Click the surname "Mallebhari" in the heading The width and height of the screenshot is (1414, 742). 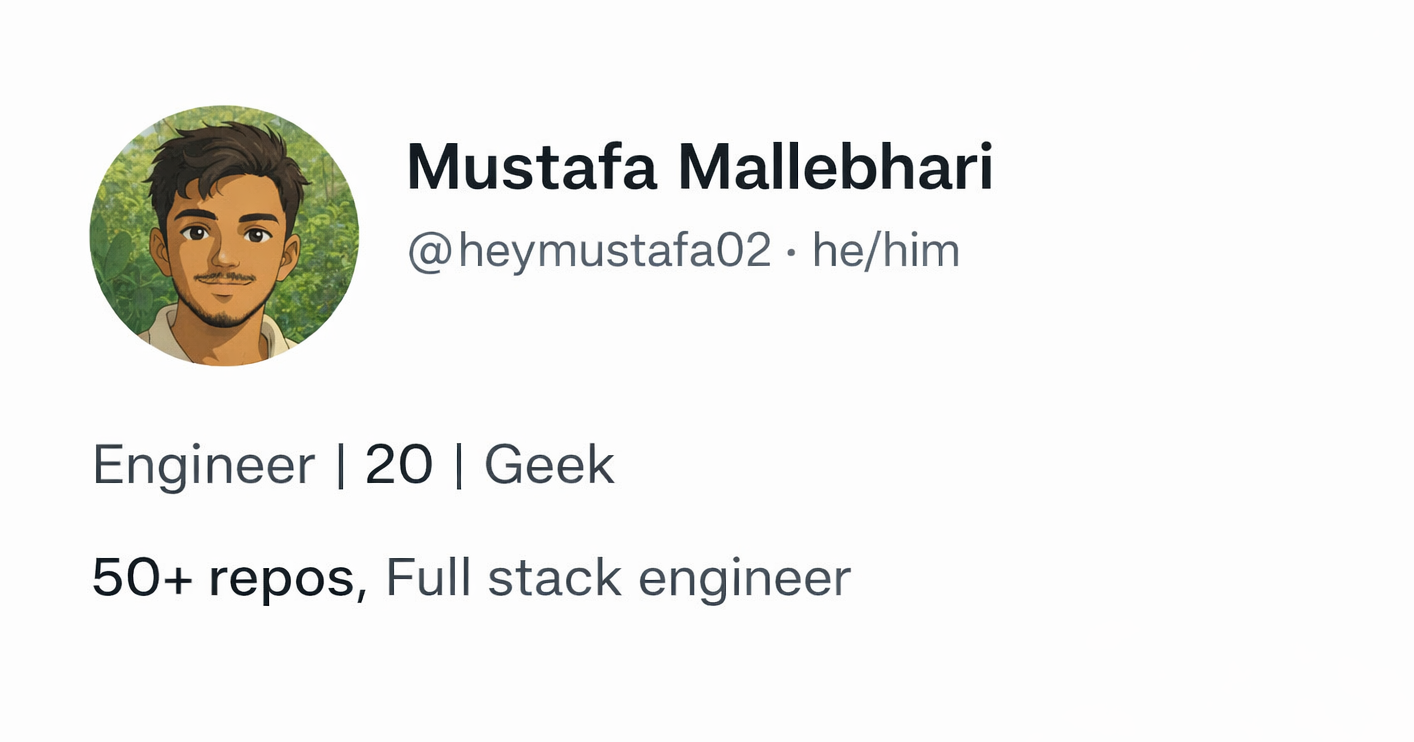tap(836, 167)
